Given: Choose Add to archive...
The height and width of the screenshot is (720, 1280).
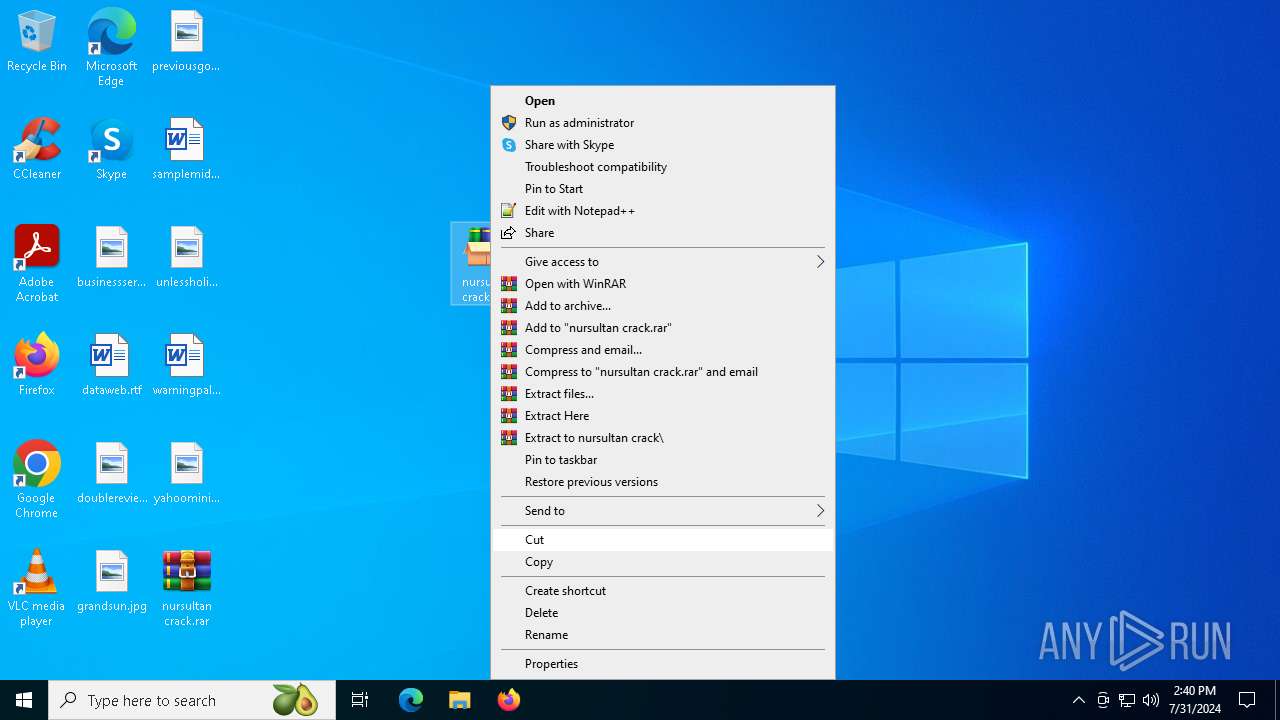Looking at the screenshot, I should coord(663,306).
